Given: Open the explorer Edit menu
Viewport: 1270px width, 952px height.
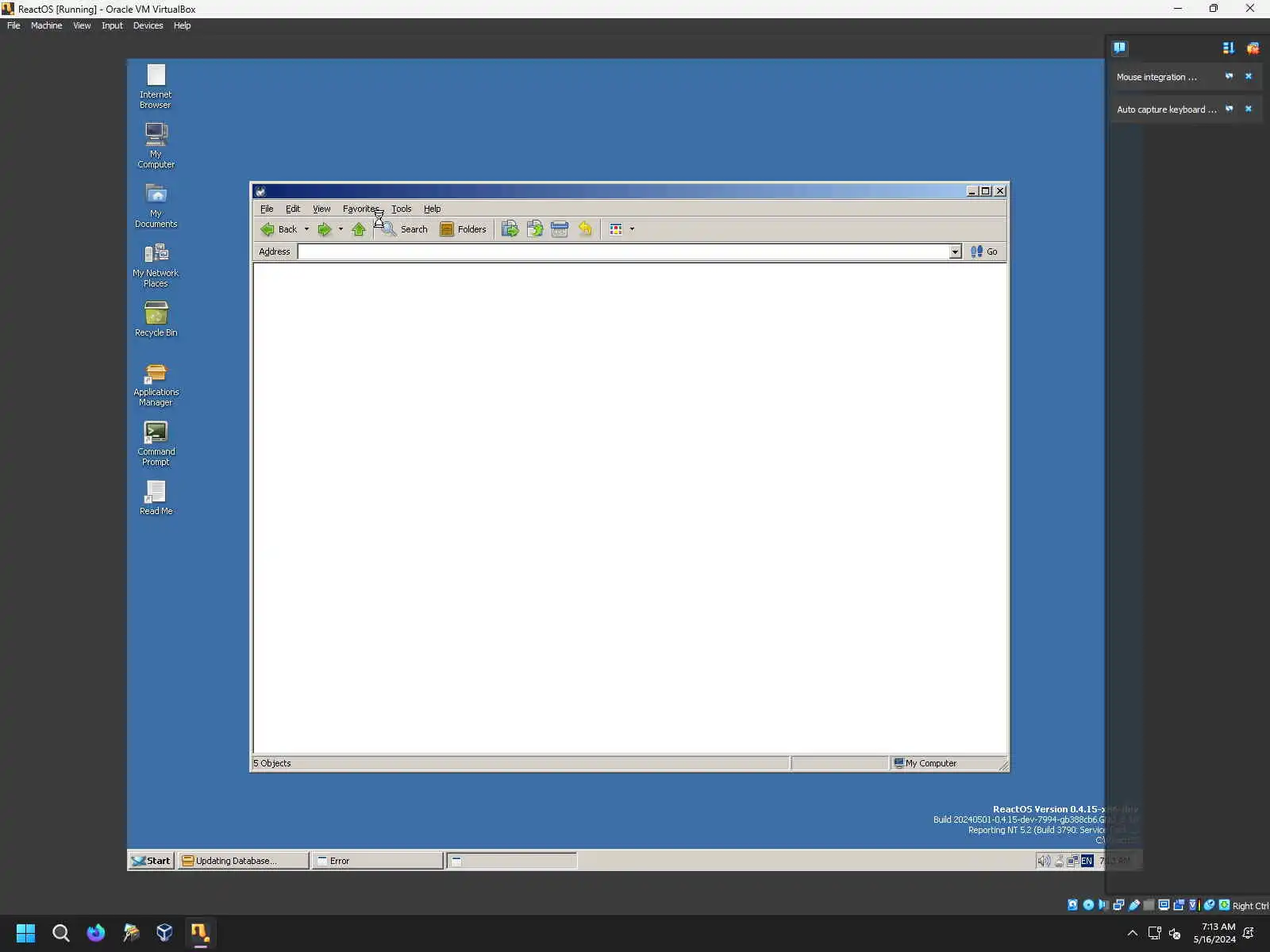Looking at the screenshot, I should tap(293, 209).
